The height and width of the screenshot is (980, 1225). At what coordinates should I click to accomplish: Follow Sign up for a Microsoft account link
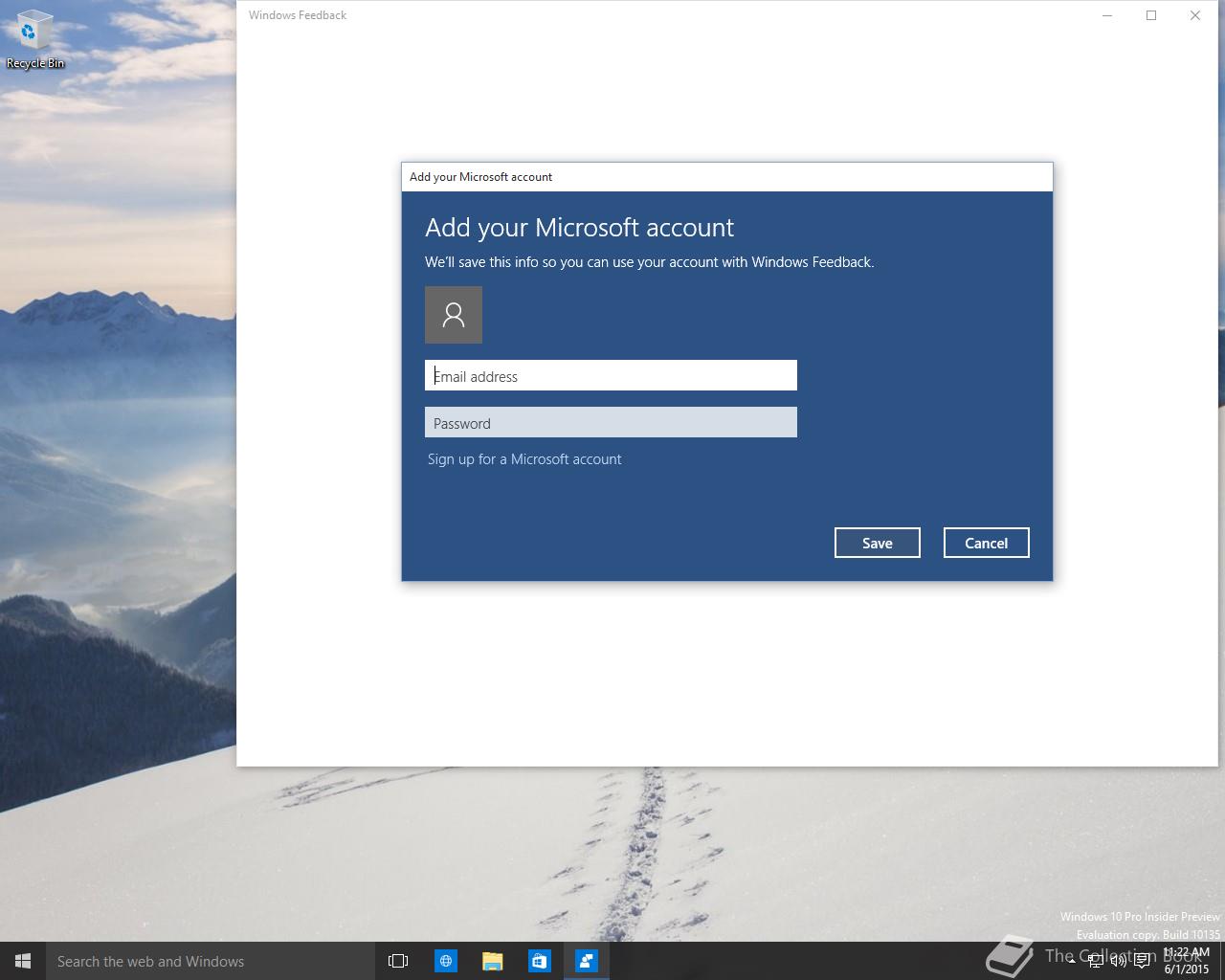coord(524,459)
